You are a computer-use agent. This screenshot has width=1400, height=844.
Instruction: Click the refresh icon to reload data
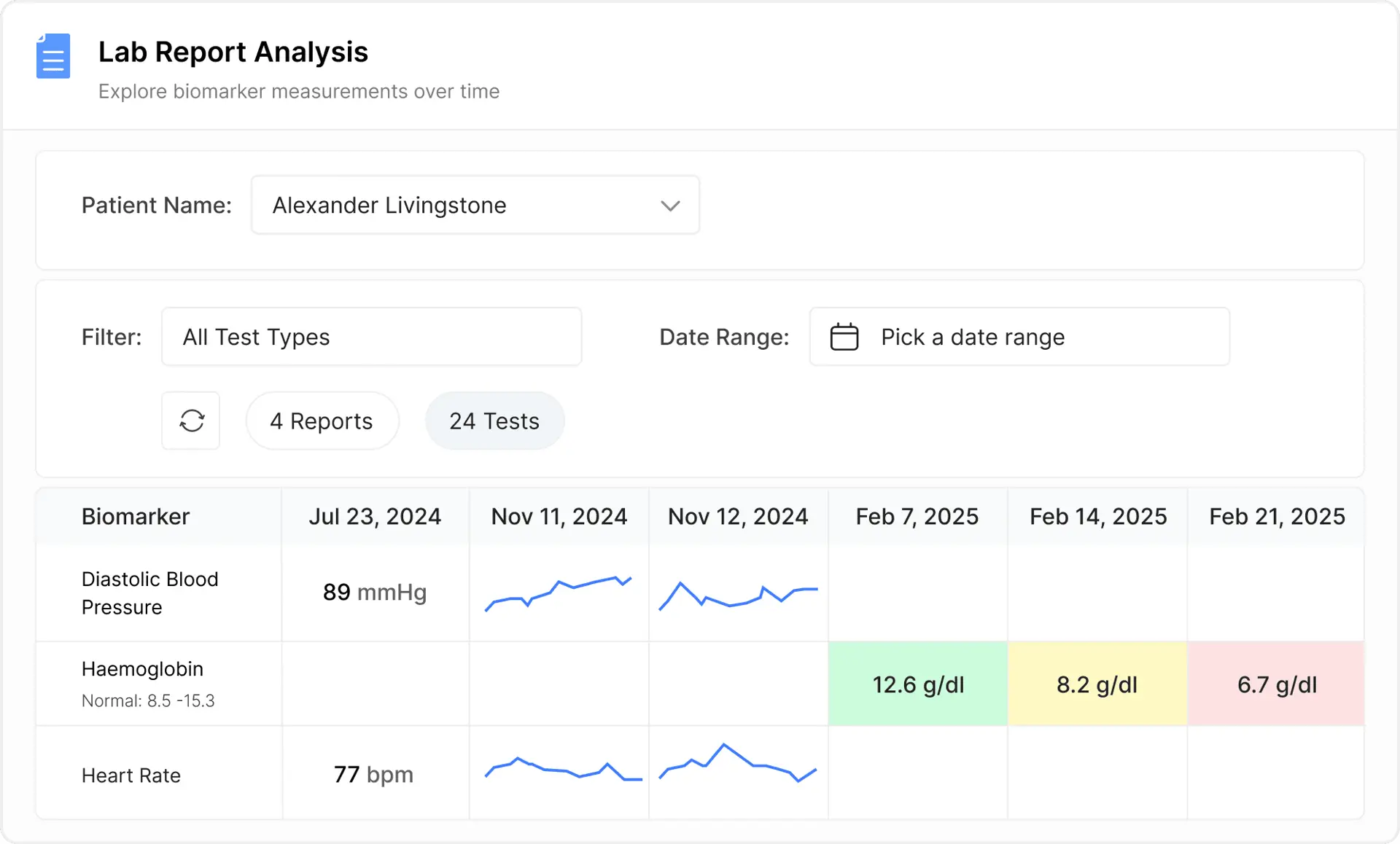190,421
